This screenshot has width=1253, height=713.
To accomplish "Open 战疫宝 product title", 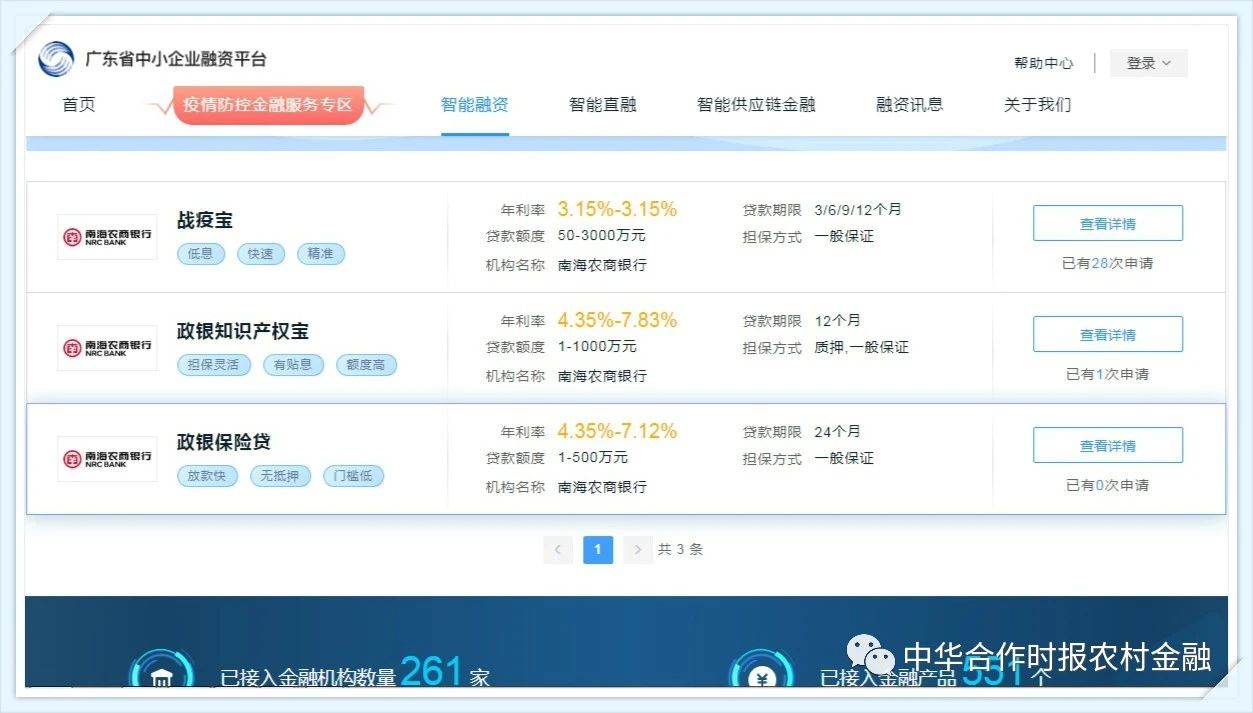I will click(205, 220).
